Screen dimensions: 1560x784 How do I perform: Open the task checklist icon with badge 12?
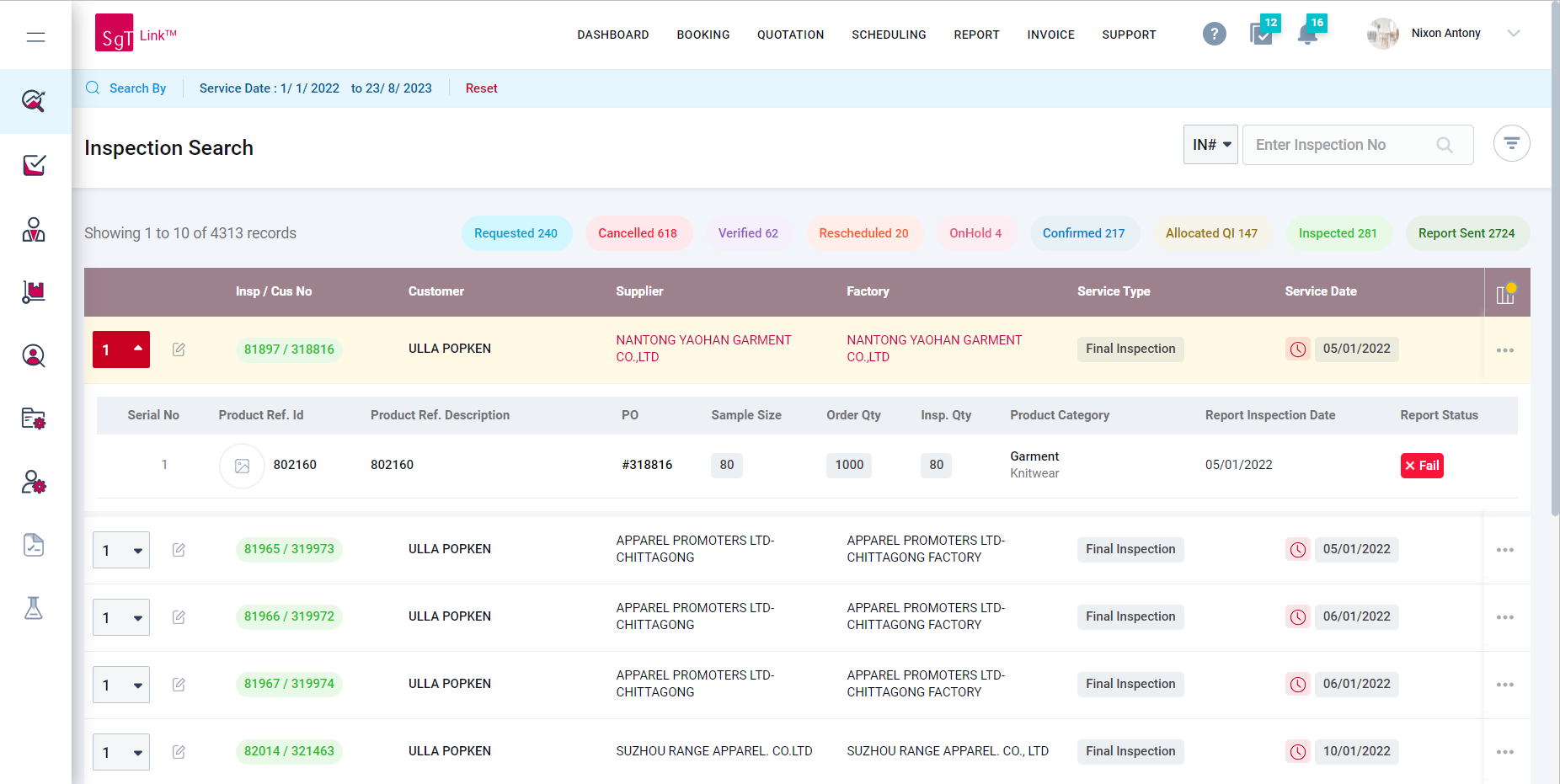point(1261,35)
